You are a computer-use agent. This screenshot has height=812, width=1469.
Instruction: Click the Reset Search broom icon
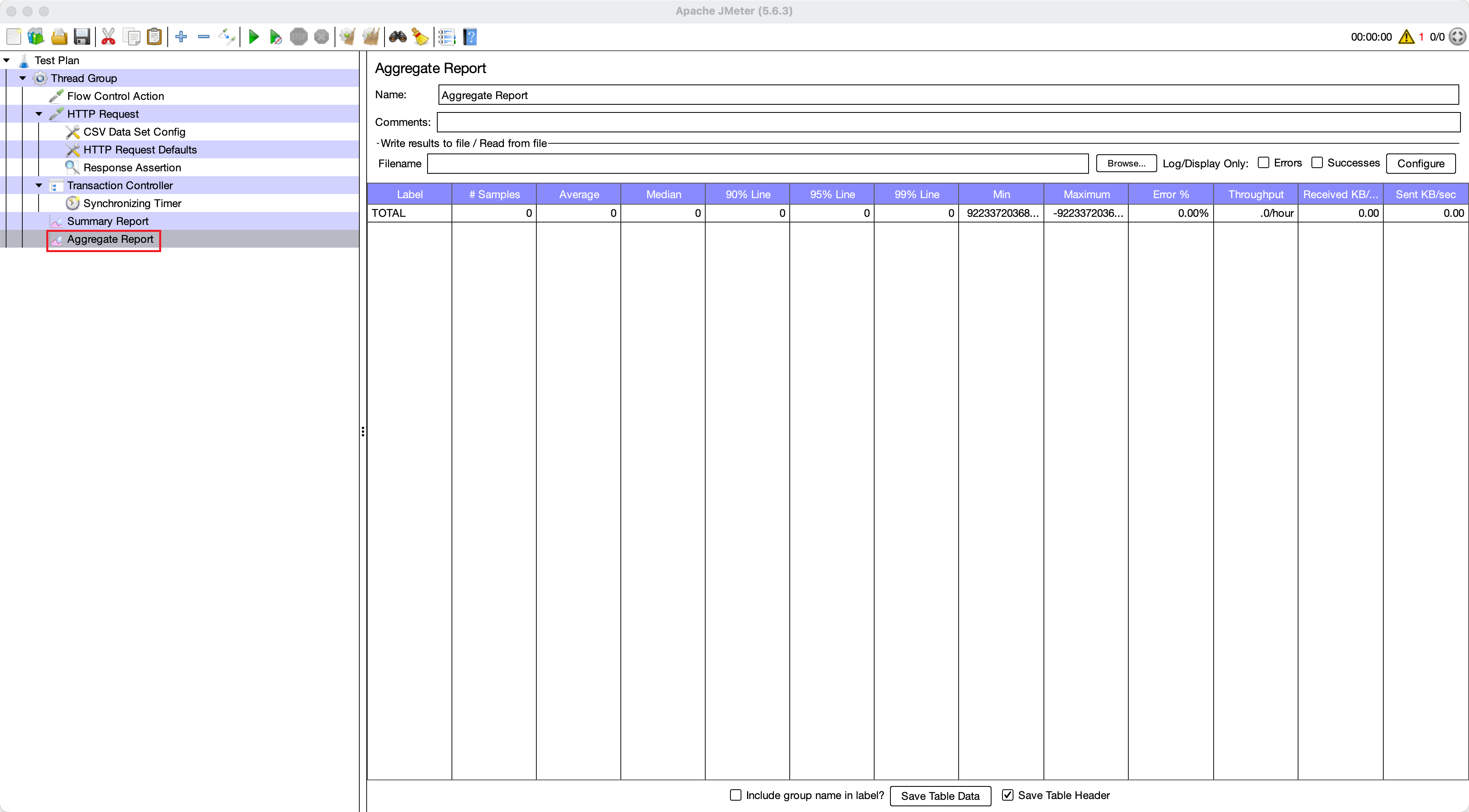pos(420,37)
